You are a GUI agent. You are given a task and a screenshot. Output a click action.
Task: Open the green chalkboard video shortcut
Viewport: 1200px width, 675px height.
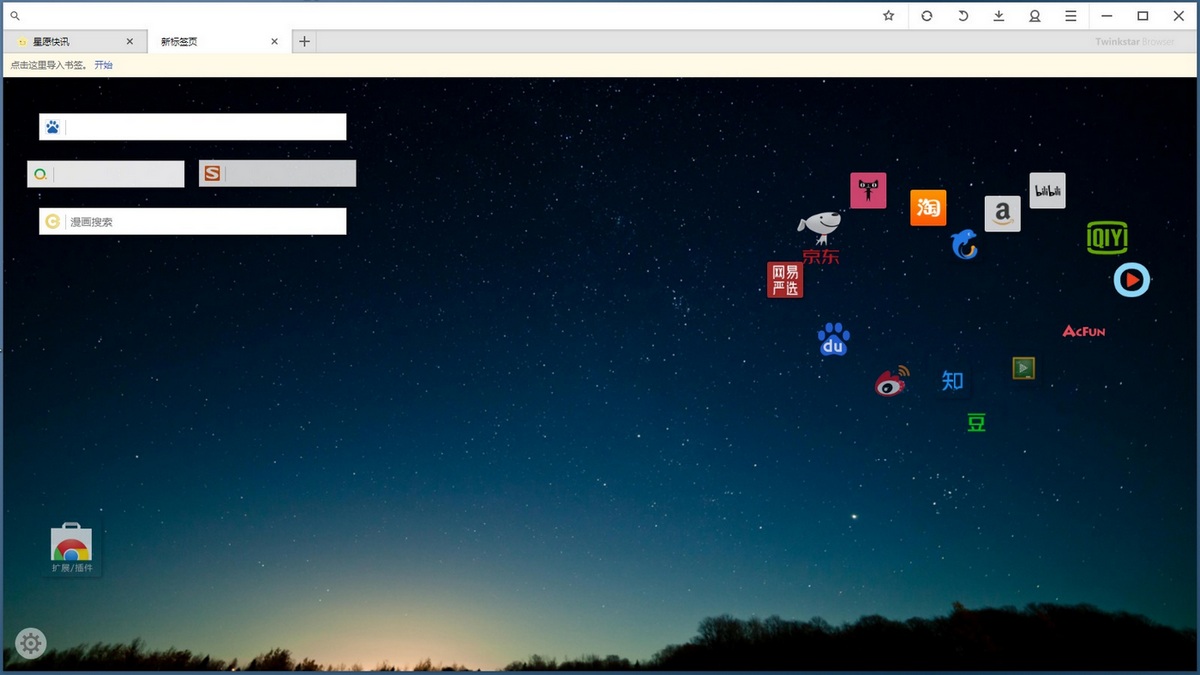pos(1023,368)
